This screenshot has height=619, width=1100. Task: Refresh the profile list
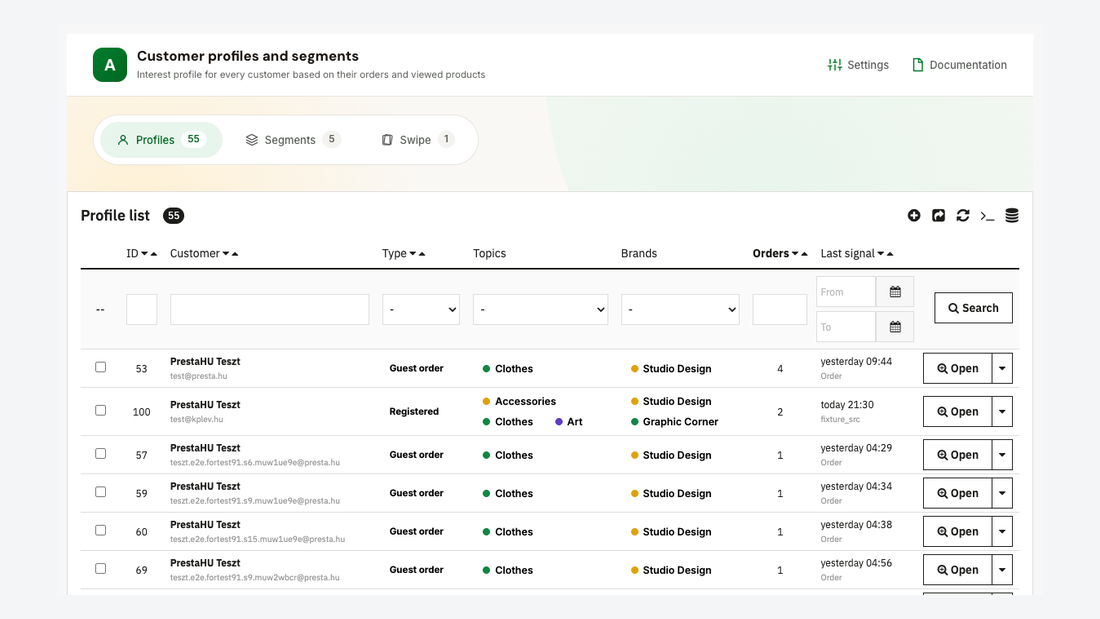click(963, 215)
